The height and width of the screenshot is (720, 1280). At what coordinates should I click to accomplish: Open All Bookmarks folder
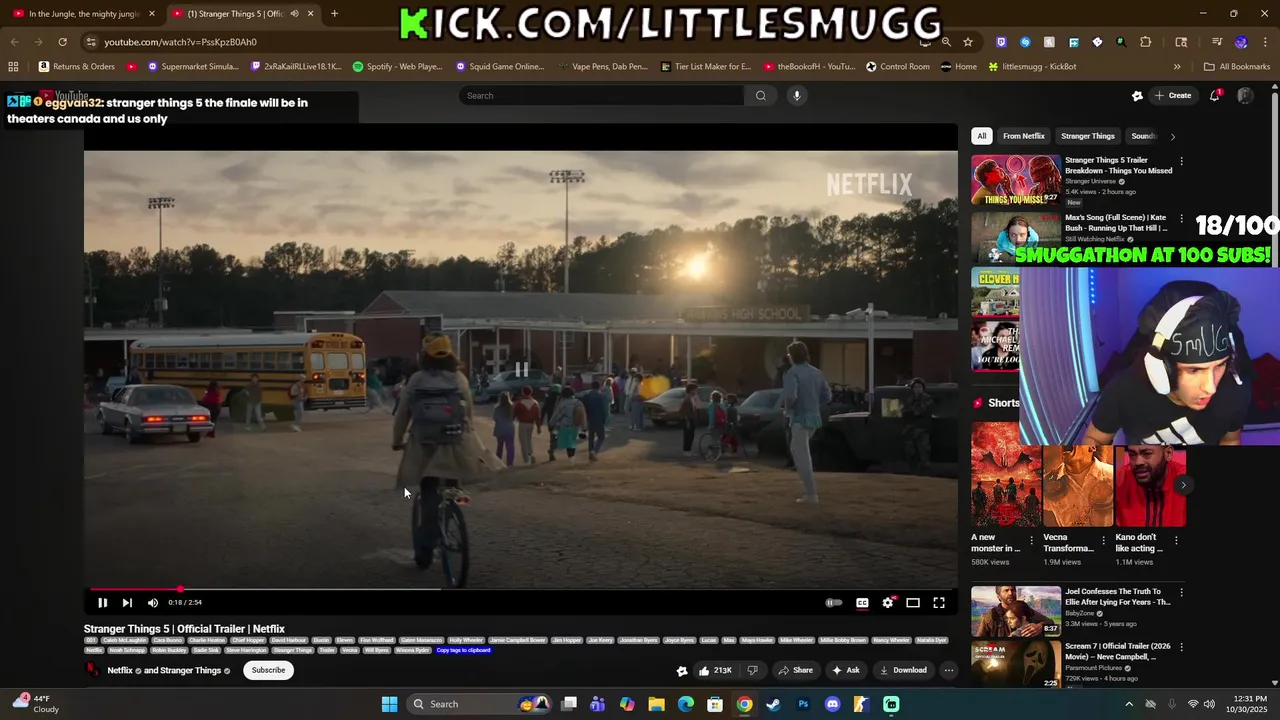point(1237,67)
